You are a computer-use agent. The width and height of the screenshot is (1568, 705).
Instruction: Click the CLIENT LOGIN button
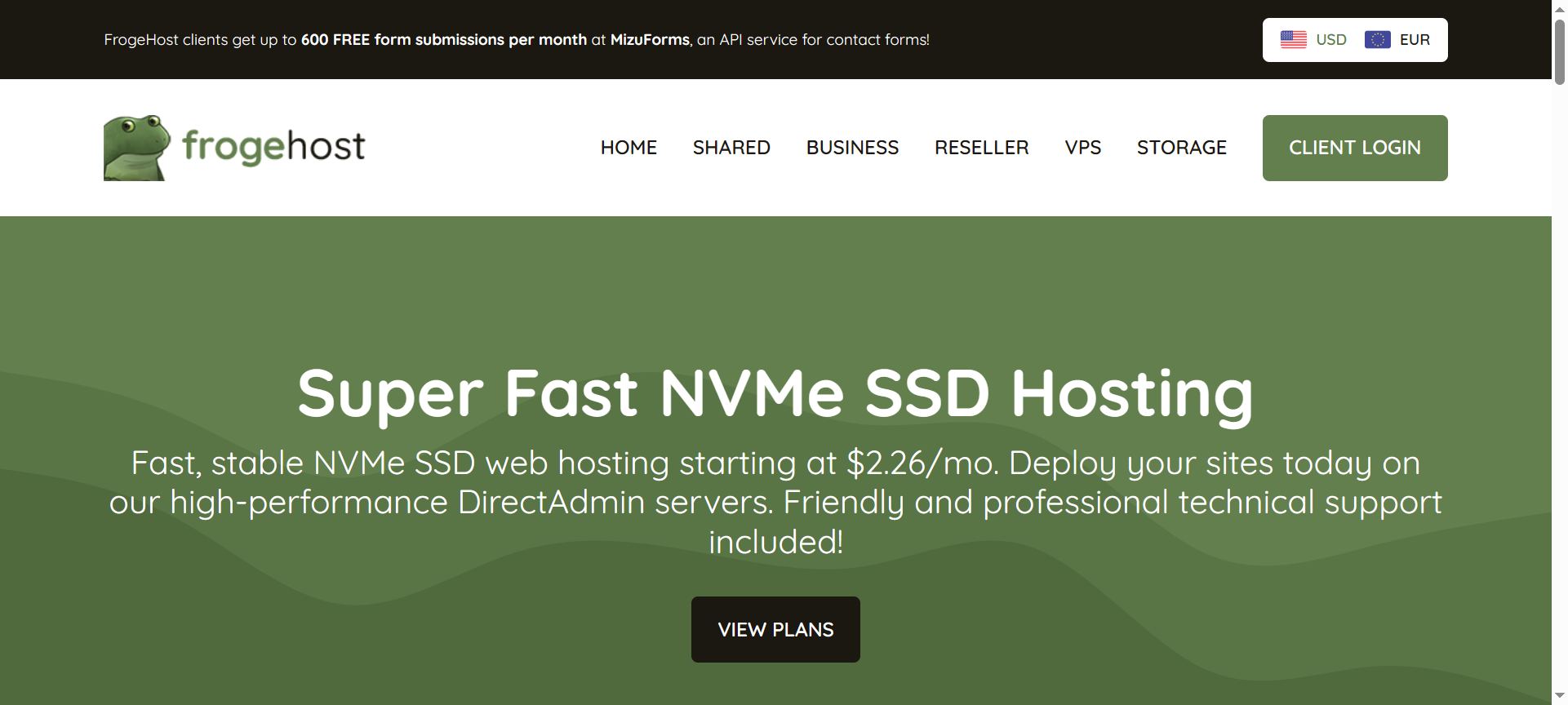point(1355,148)
